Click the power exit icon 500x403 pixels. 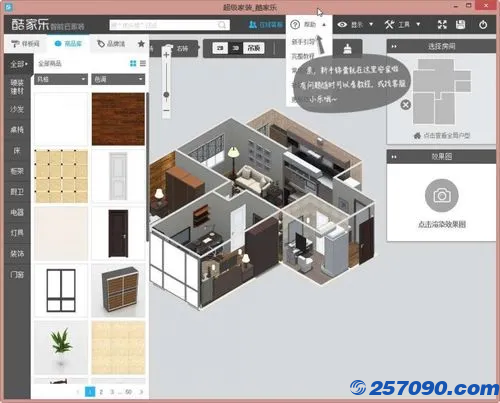click(483, 25)
